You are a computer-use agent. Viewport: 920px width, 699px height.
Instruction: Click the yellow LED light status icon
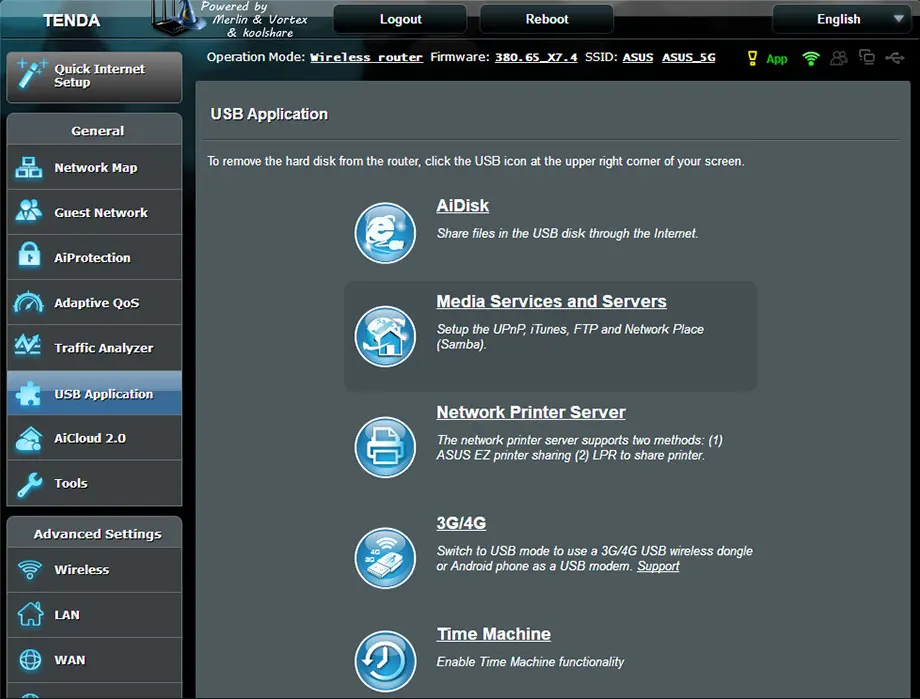tap(753, 59)
